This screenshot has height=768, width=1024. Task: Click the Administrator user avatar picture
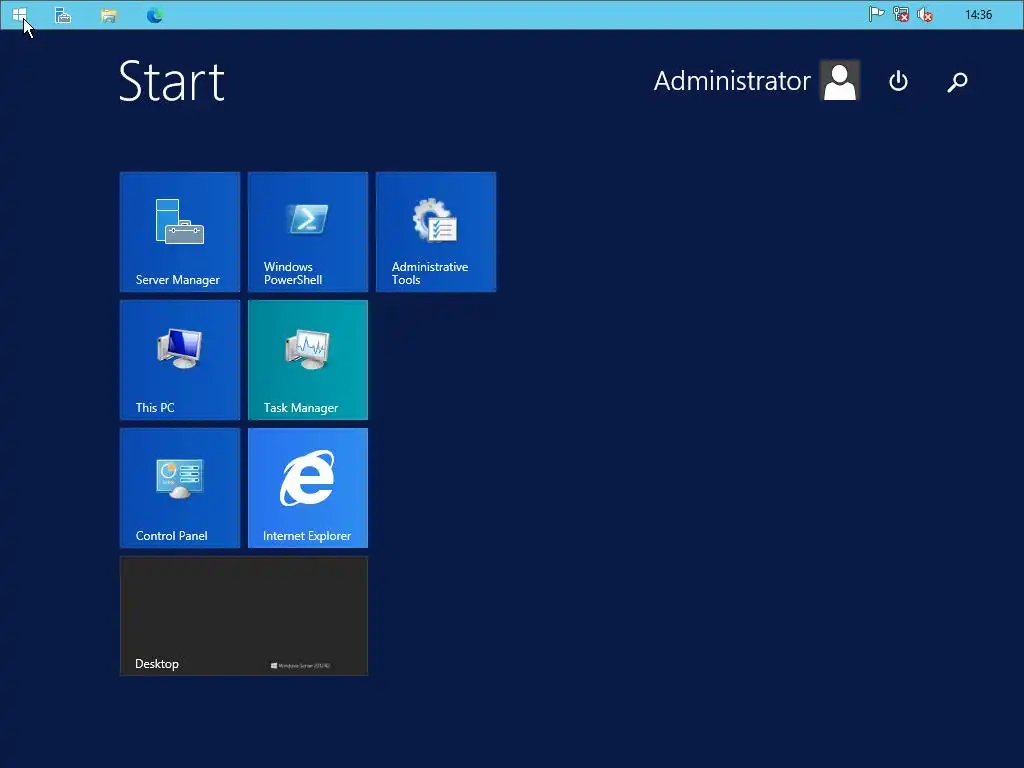pos(840,80)
